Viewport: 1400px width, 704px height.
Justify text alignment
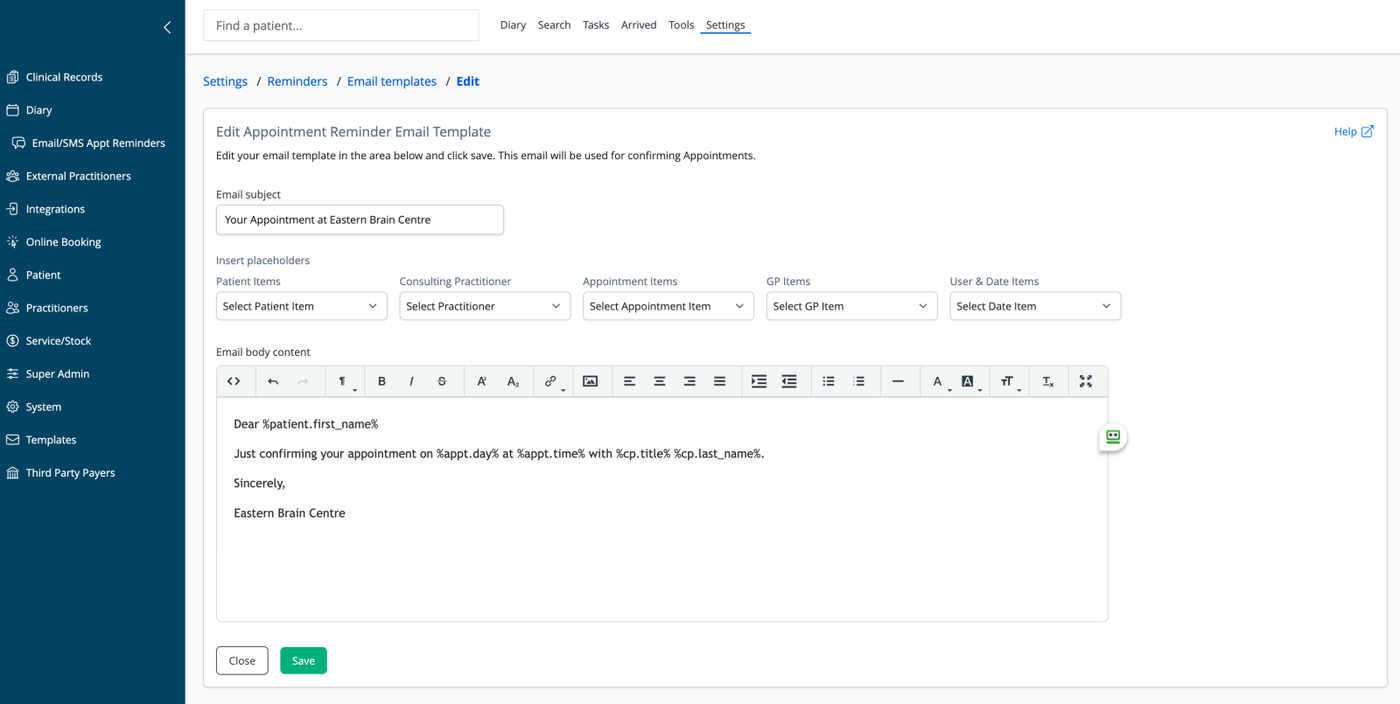[x=719, y=381]
